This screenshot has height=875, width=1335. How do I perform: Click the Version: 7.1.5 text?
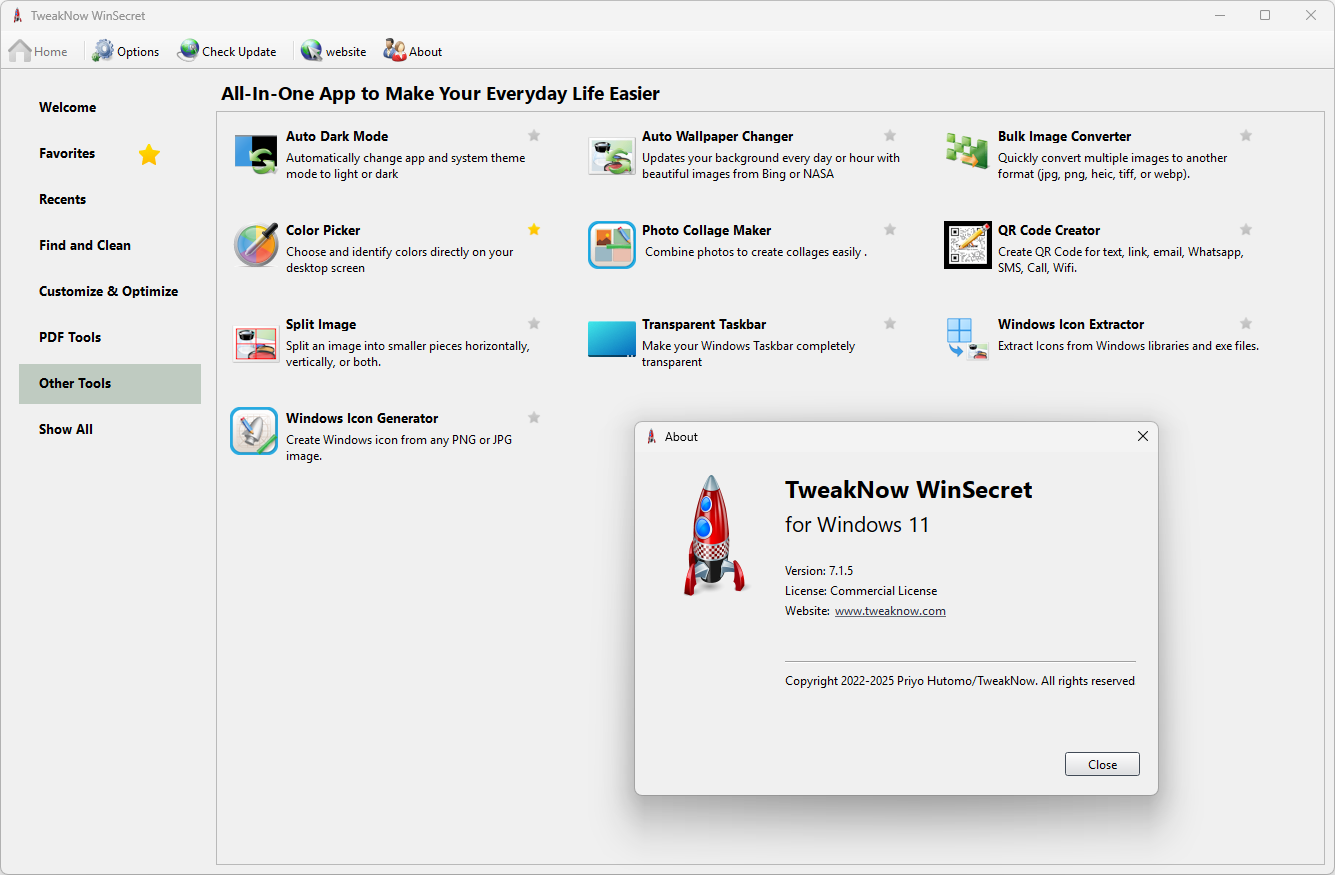click(819, 571)
